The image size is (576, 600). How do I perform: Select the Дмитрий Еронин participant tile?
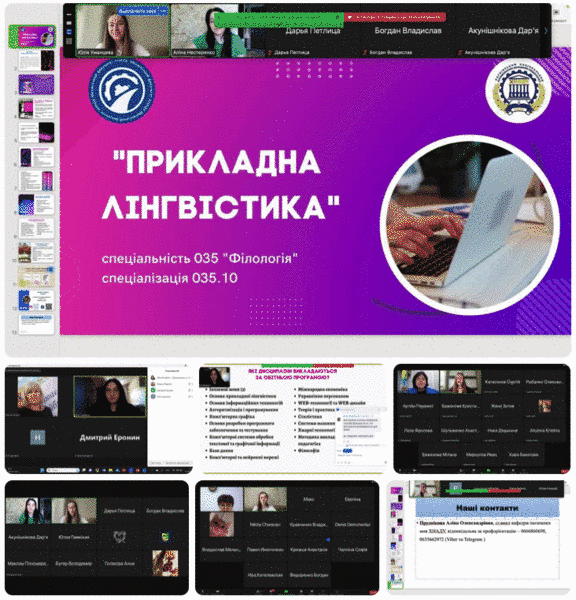[x=109, y=437]
